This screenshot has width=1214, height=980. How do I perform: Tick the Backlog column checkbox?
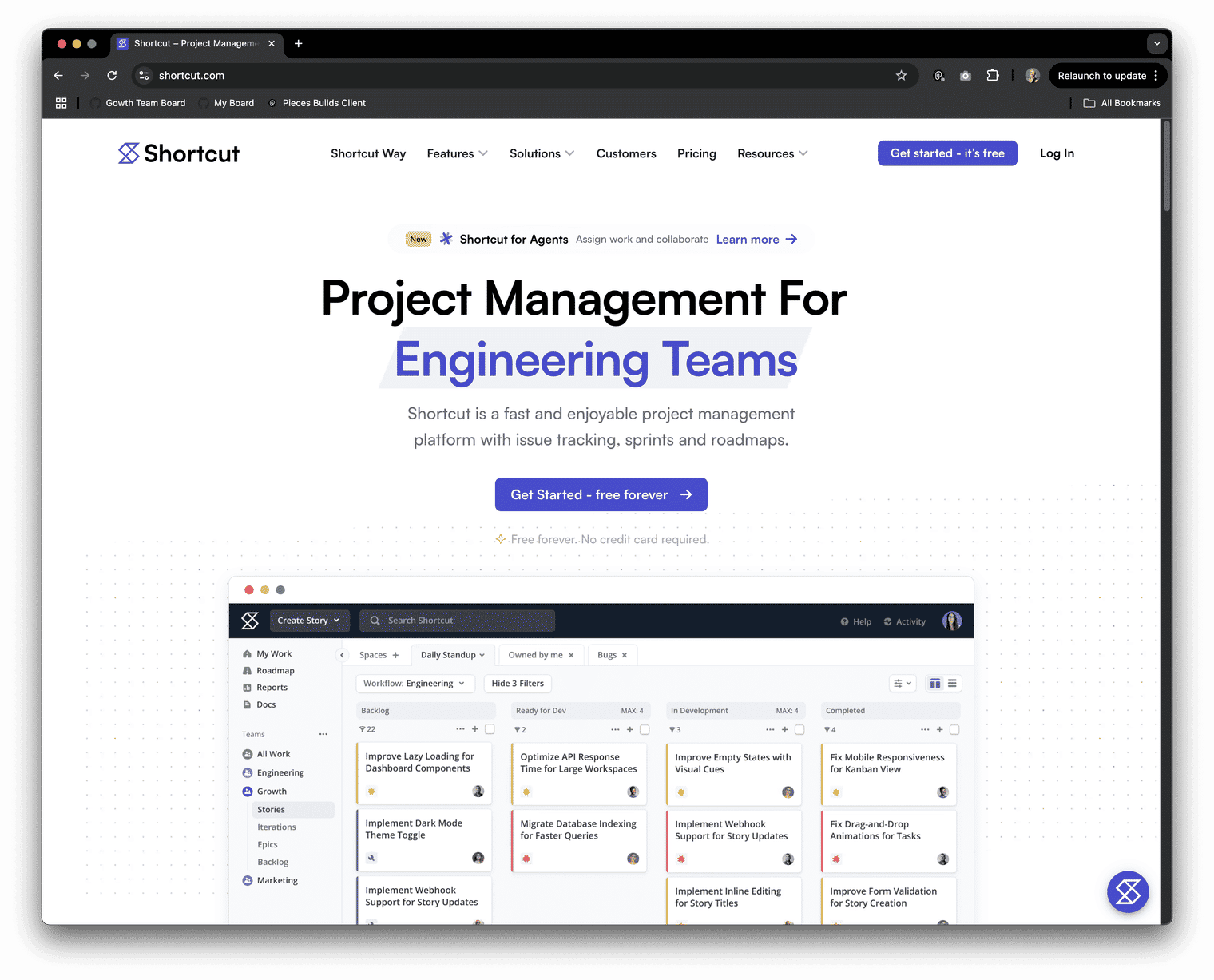tap(490, 729)
